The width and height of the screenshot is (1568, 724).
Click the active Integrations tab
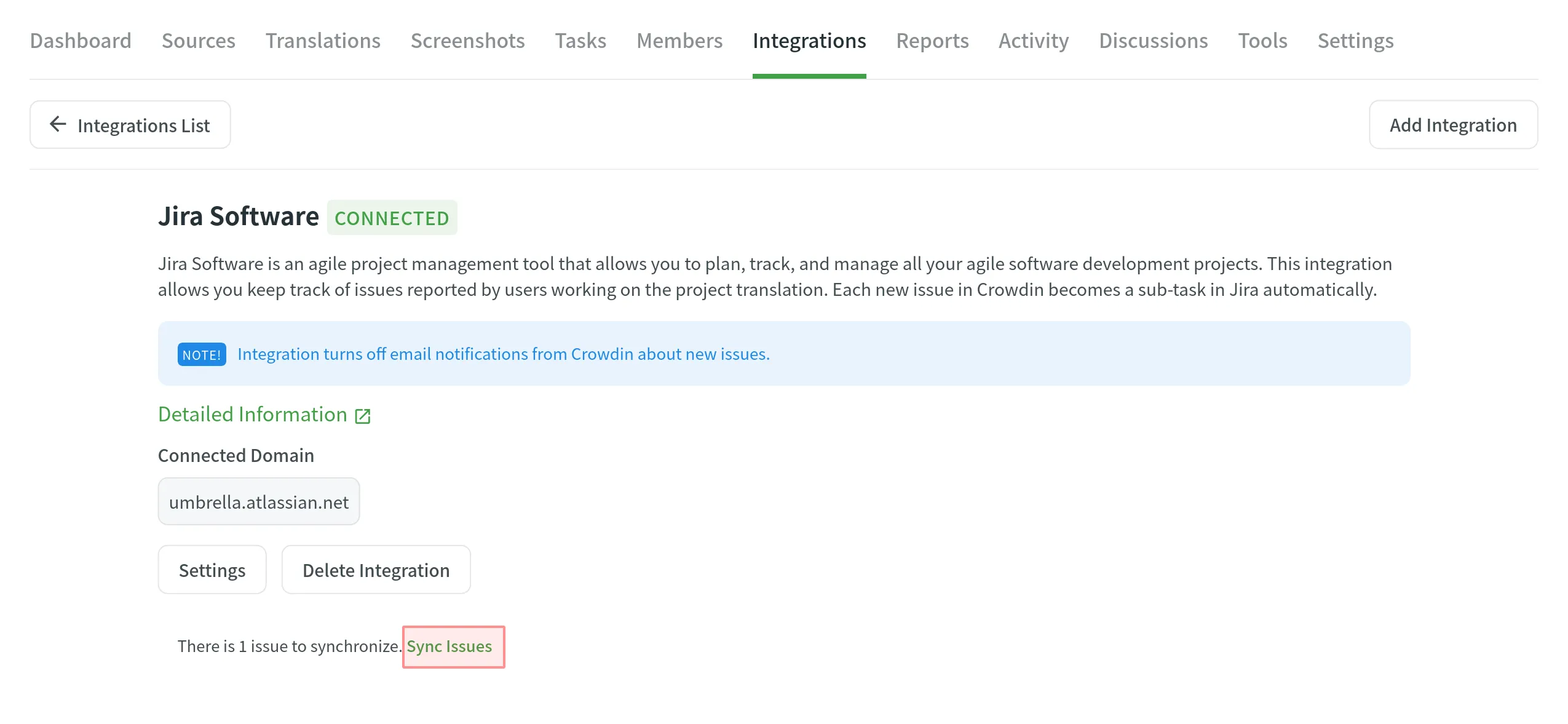tap(809, 41)
